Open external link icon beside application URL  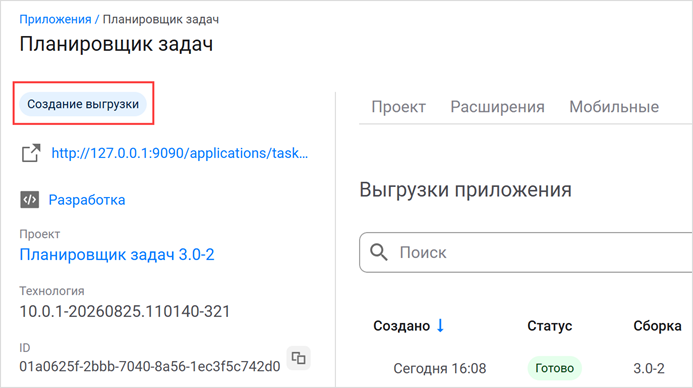(31, 153)
